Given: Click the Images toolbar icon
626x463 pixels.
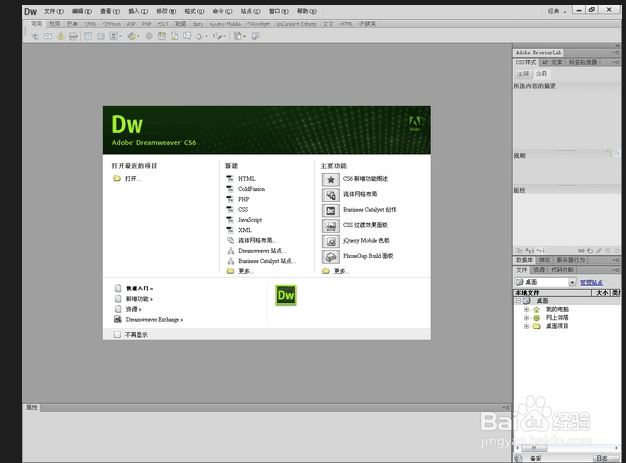Looking at the screenshot, I should coord(115,36).
